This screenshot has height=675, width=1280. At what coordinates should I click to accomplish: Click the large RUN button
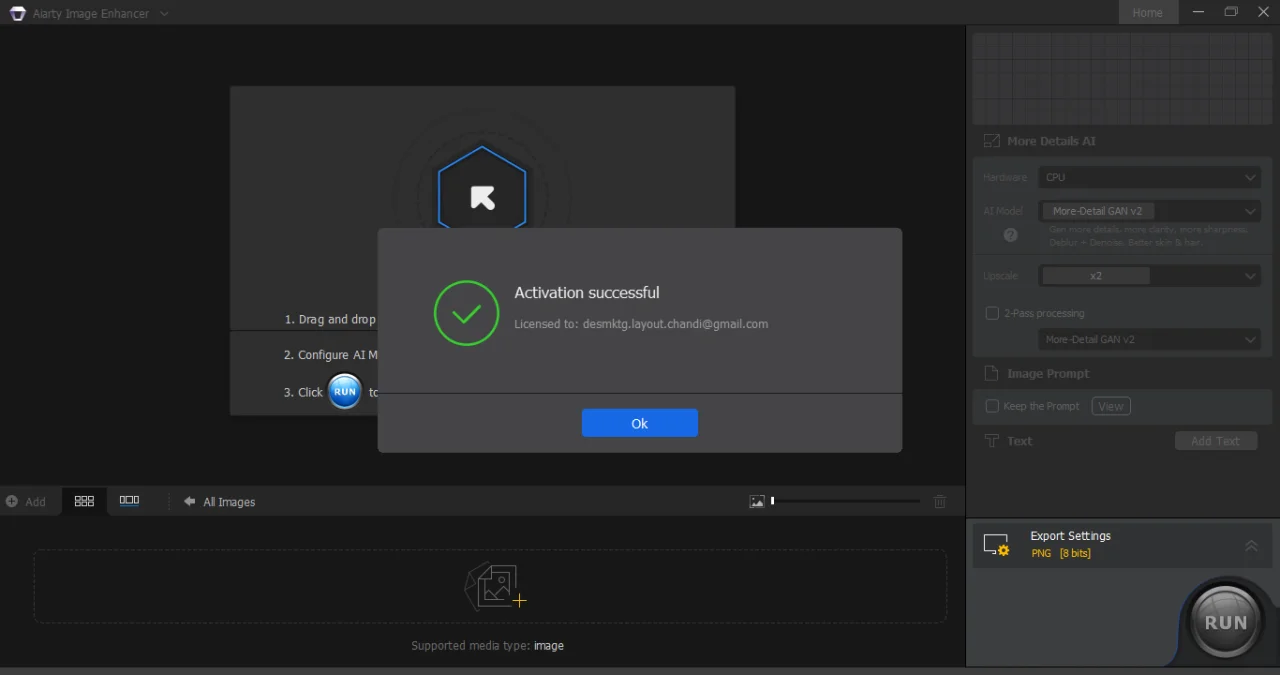click(x=1225, y=622)
